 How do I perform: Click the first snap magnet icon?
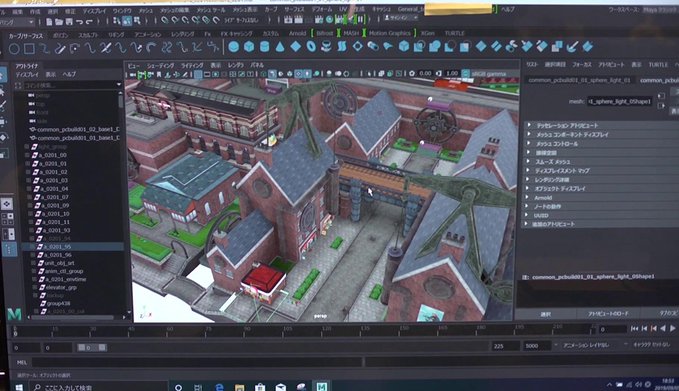(165, 20)
